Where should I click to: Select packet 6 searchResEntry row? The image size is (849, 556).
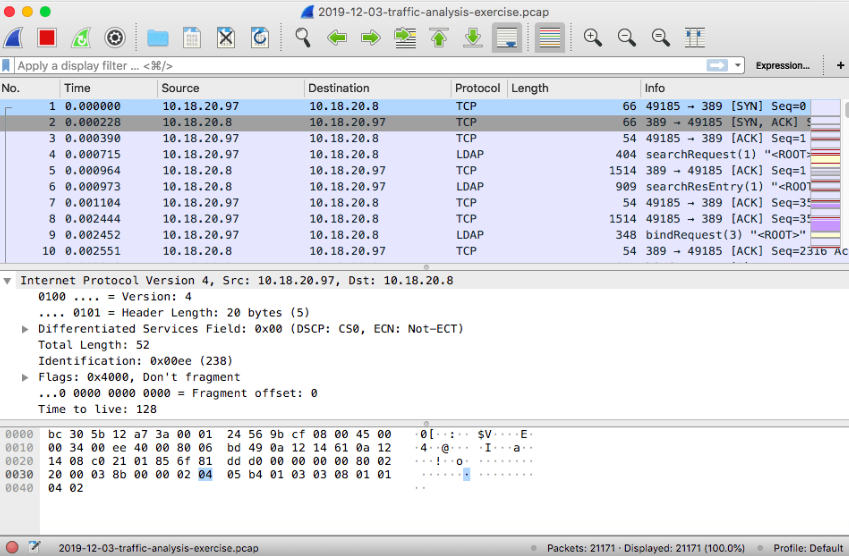(405, 187)
